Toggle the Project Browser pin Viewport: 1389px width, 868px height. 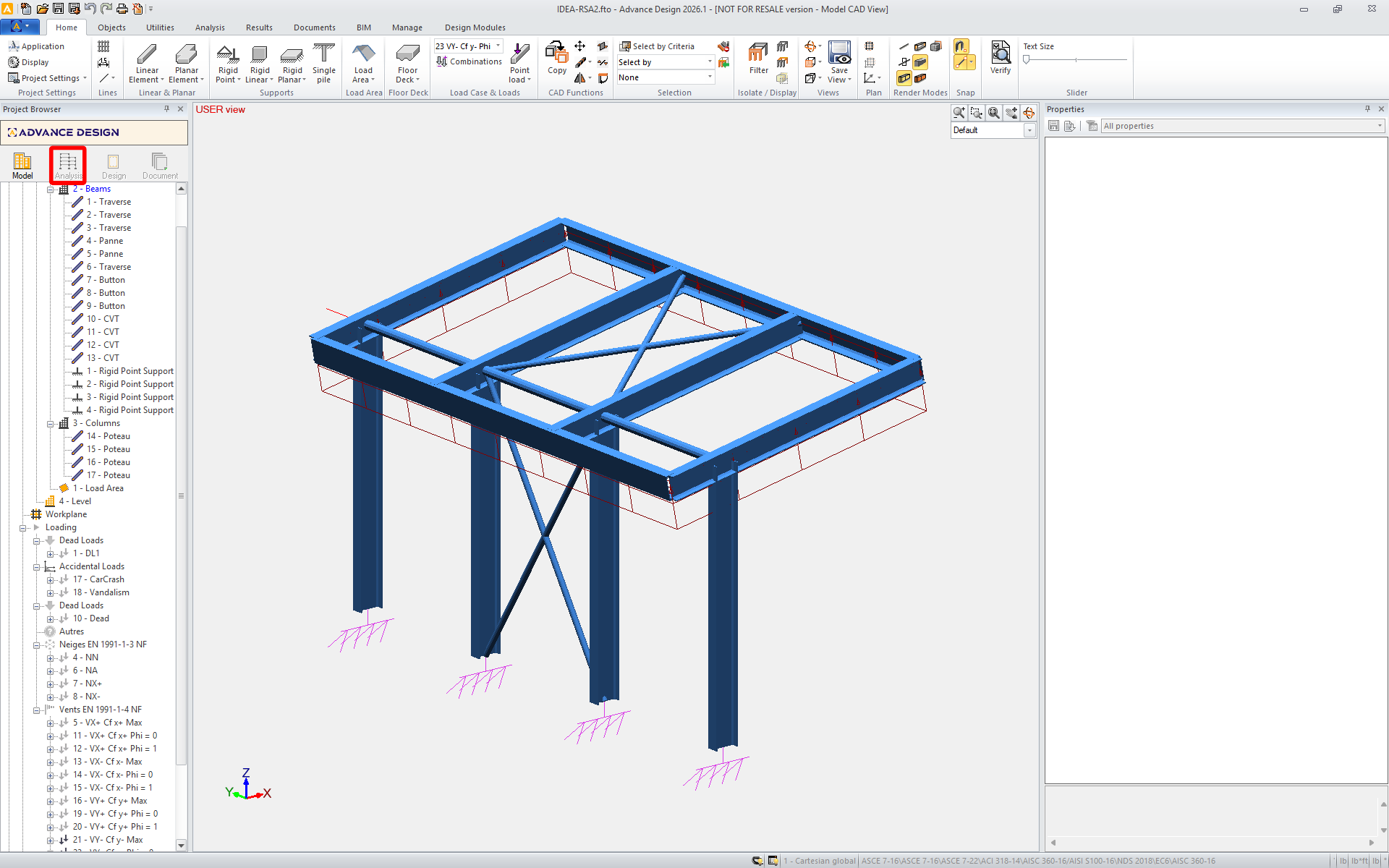pos(166,109)
